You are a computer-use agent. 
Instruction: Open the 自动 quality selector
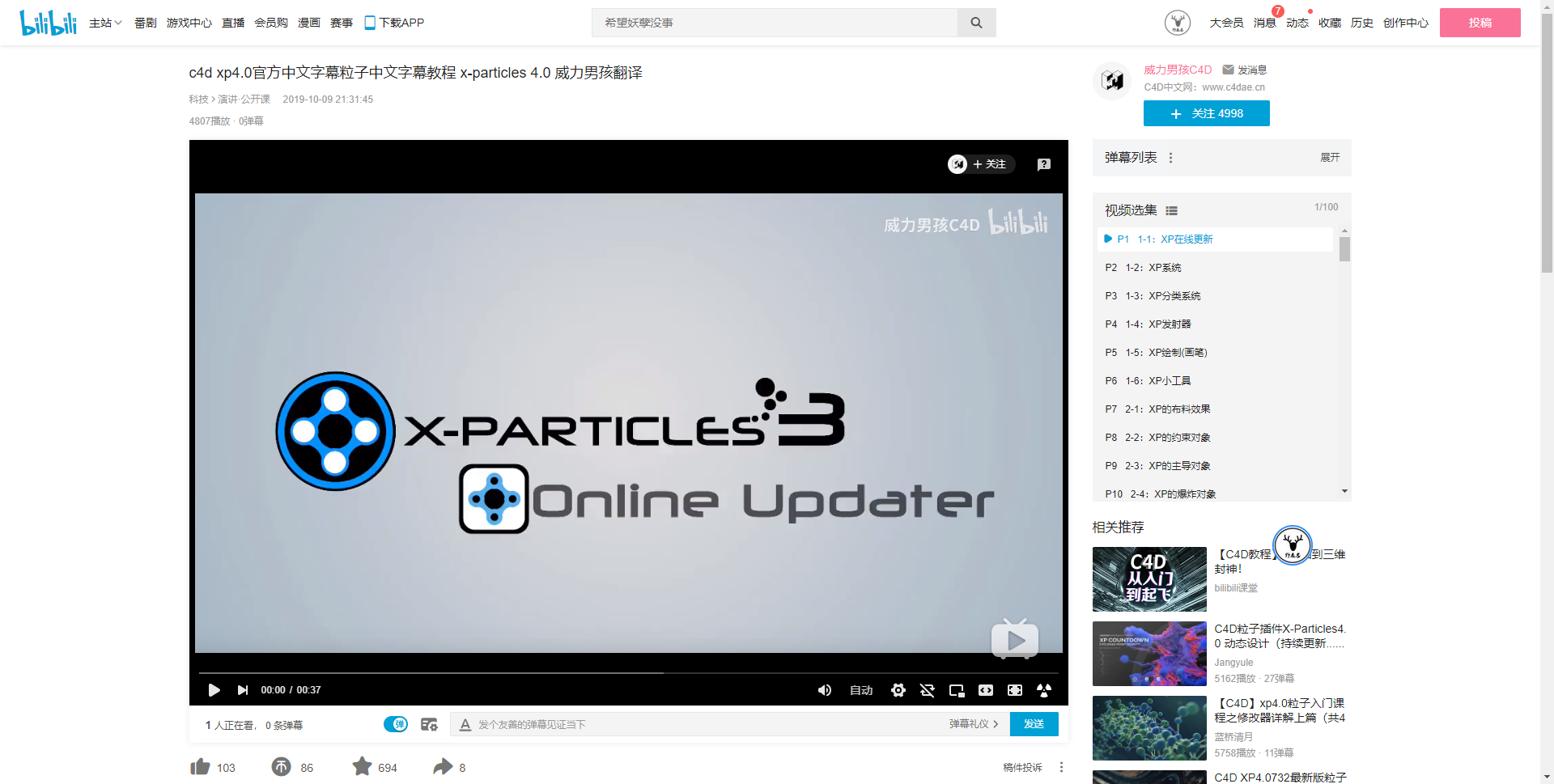861,690
